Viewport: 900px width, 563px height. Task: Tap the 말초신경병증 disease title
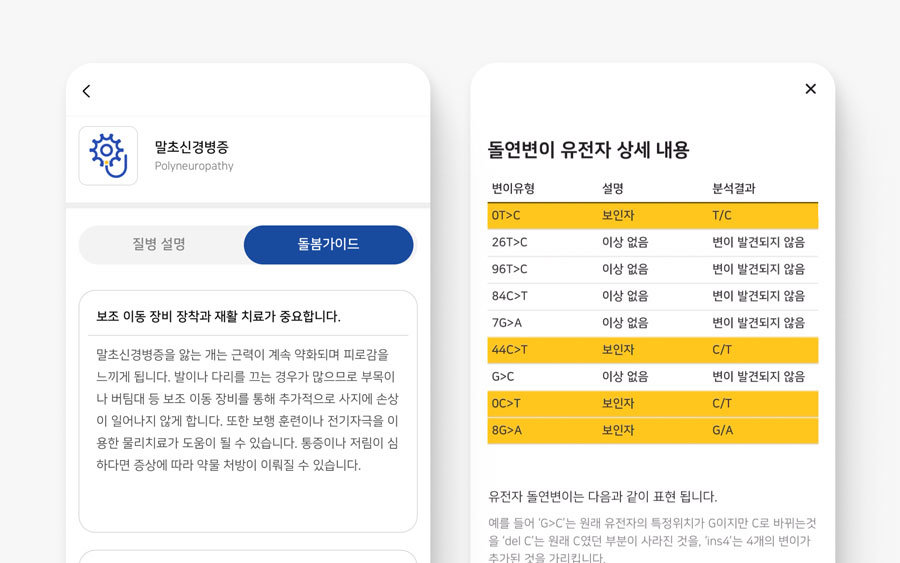coord(192,147)
